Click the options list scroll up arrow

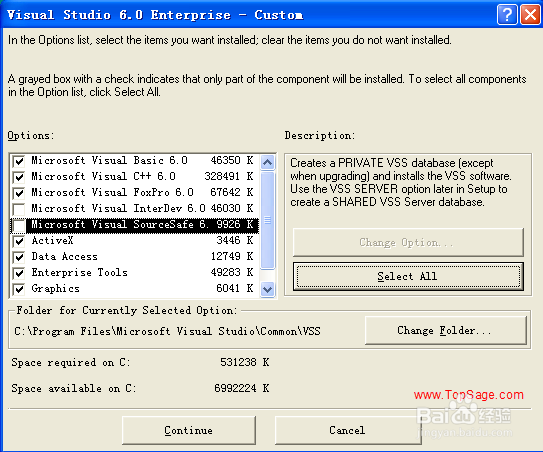[267, 162]
